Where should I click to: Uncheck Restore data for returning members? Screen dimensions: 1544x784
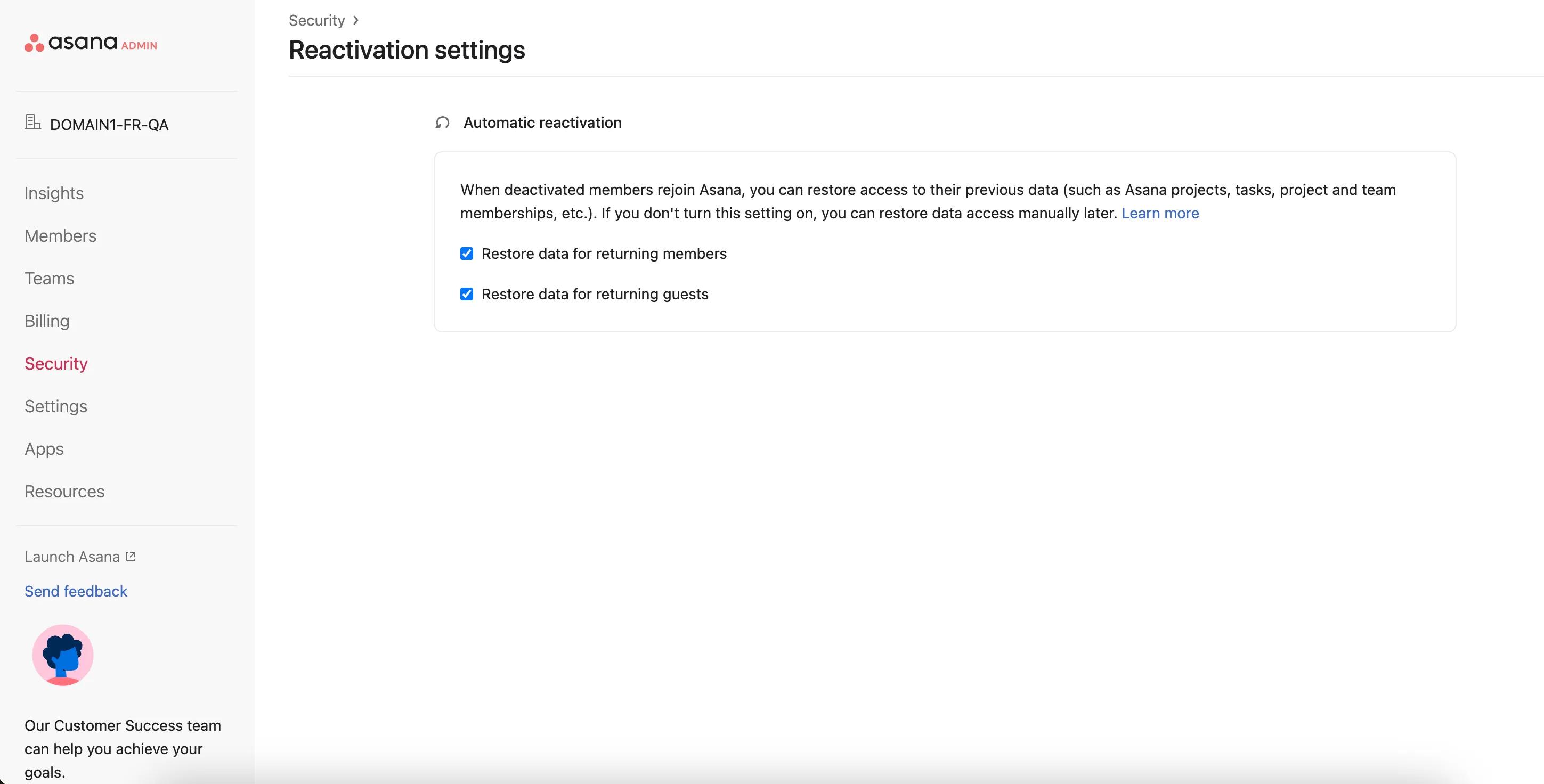pyautogui.click(x=467, y=254)
